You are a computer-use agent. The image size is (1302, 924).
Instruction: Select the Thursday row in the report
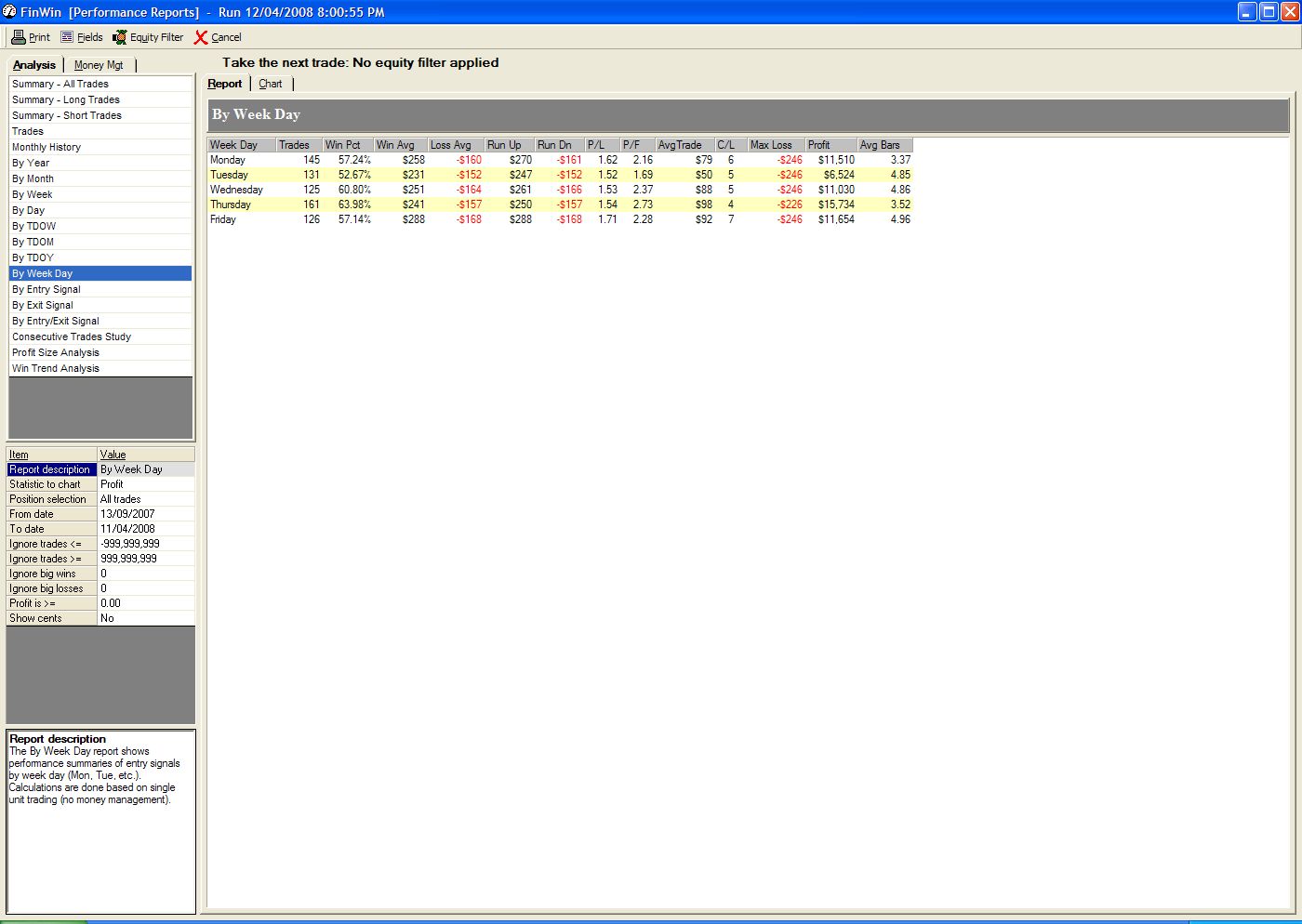[x=560, y=205]
